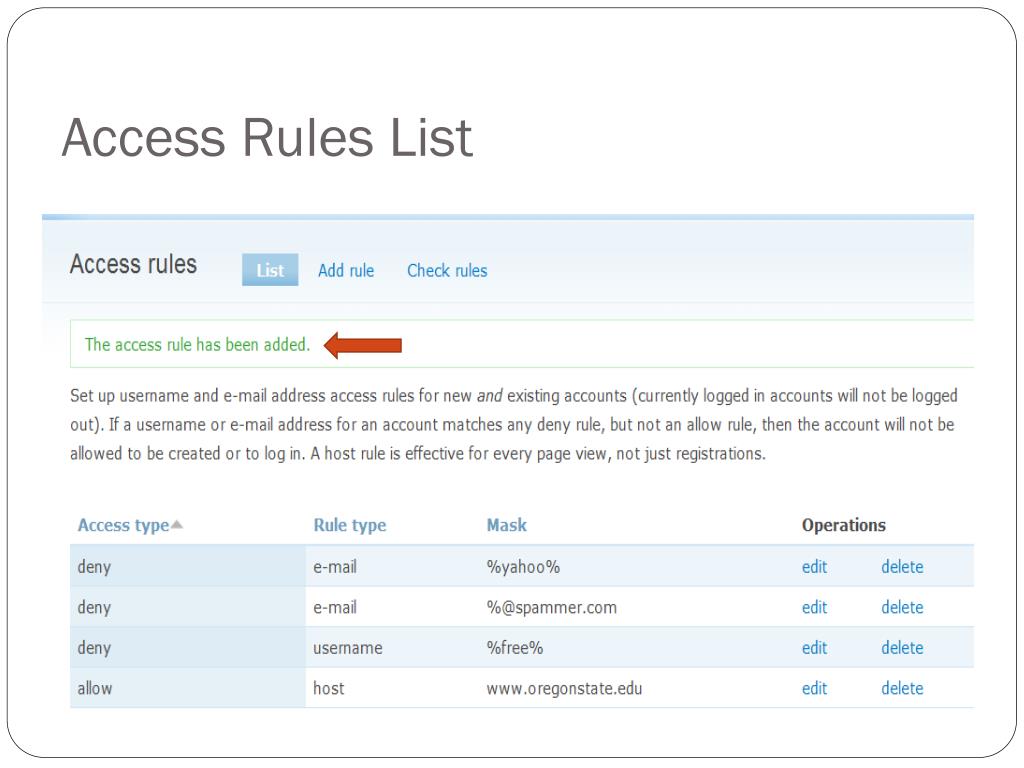Edit the %@spammer.com rule
The height and width of the screenshot is (768, 1024).
(x=814, y=607)
